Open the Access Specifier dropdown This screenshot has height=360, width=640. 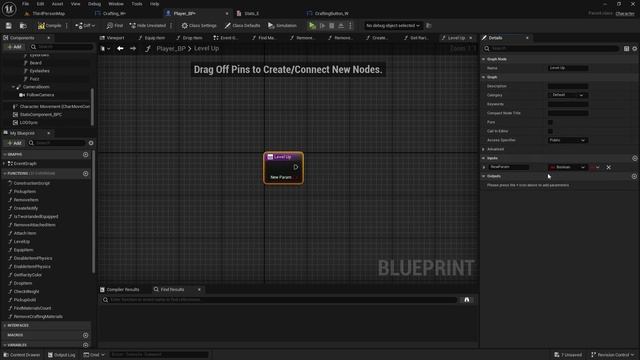(567, 140)
